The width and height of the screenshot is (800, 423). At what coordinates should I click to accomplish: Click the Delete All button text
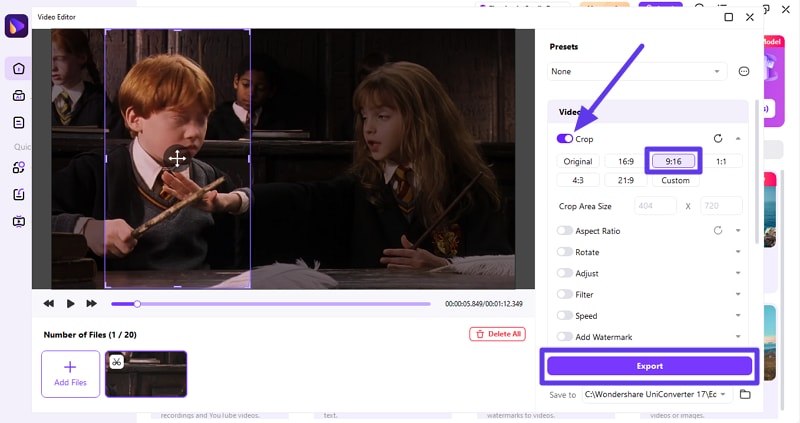click(504, 334)
